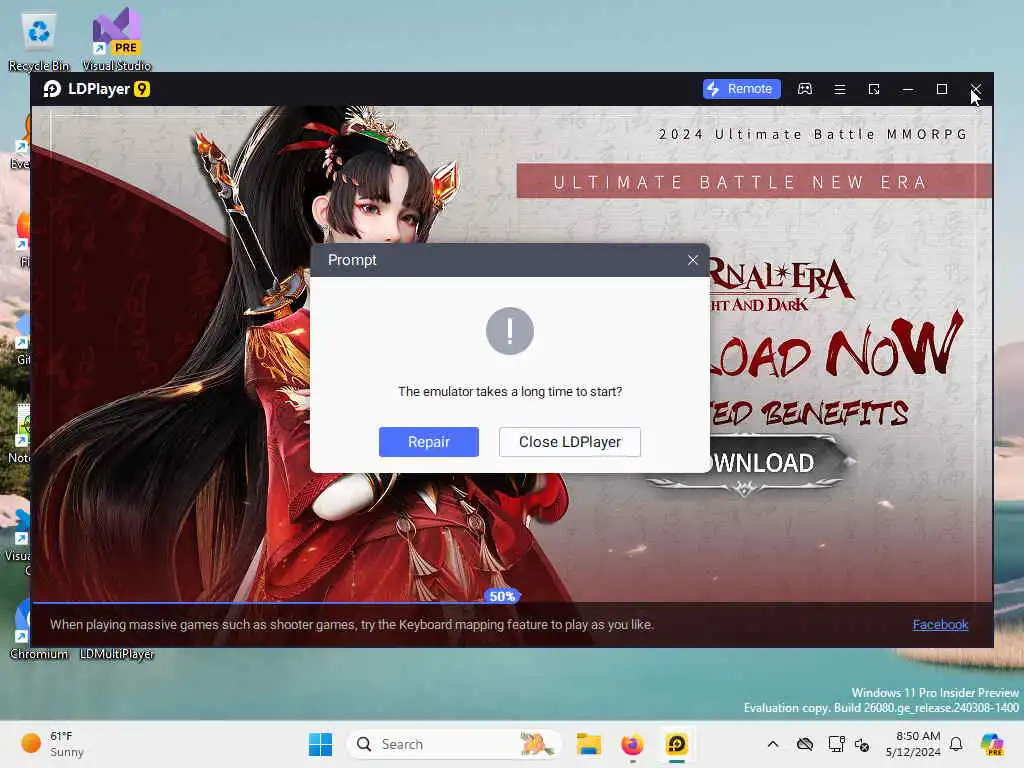Click the LDPlayer logo in title bar
This screenshot has width=1024, height=768.
97,89
